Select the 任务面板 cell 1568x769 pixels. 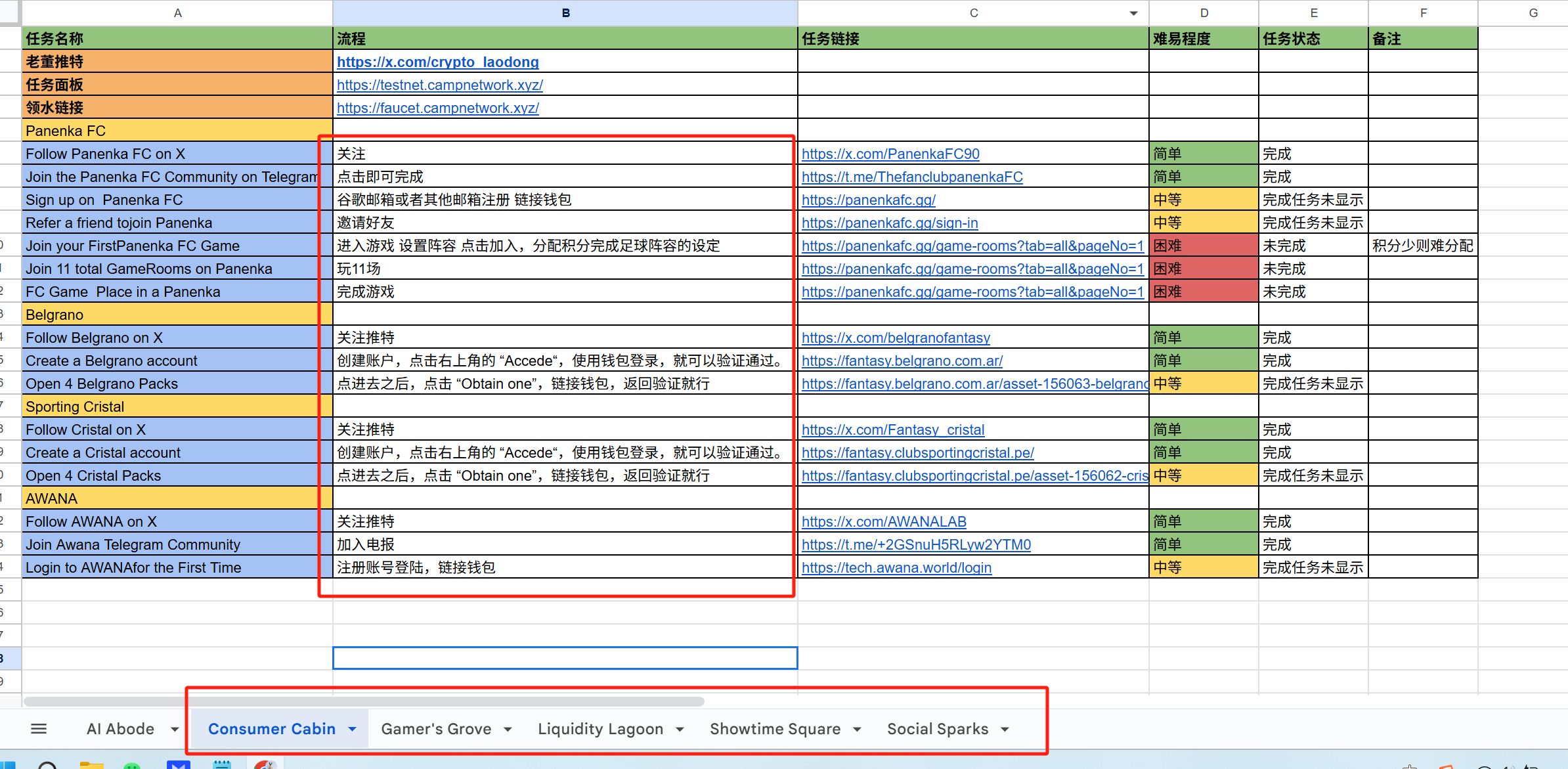pos(177,85)
